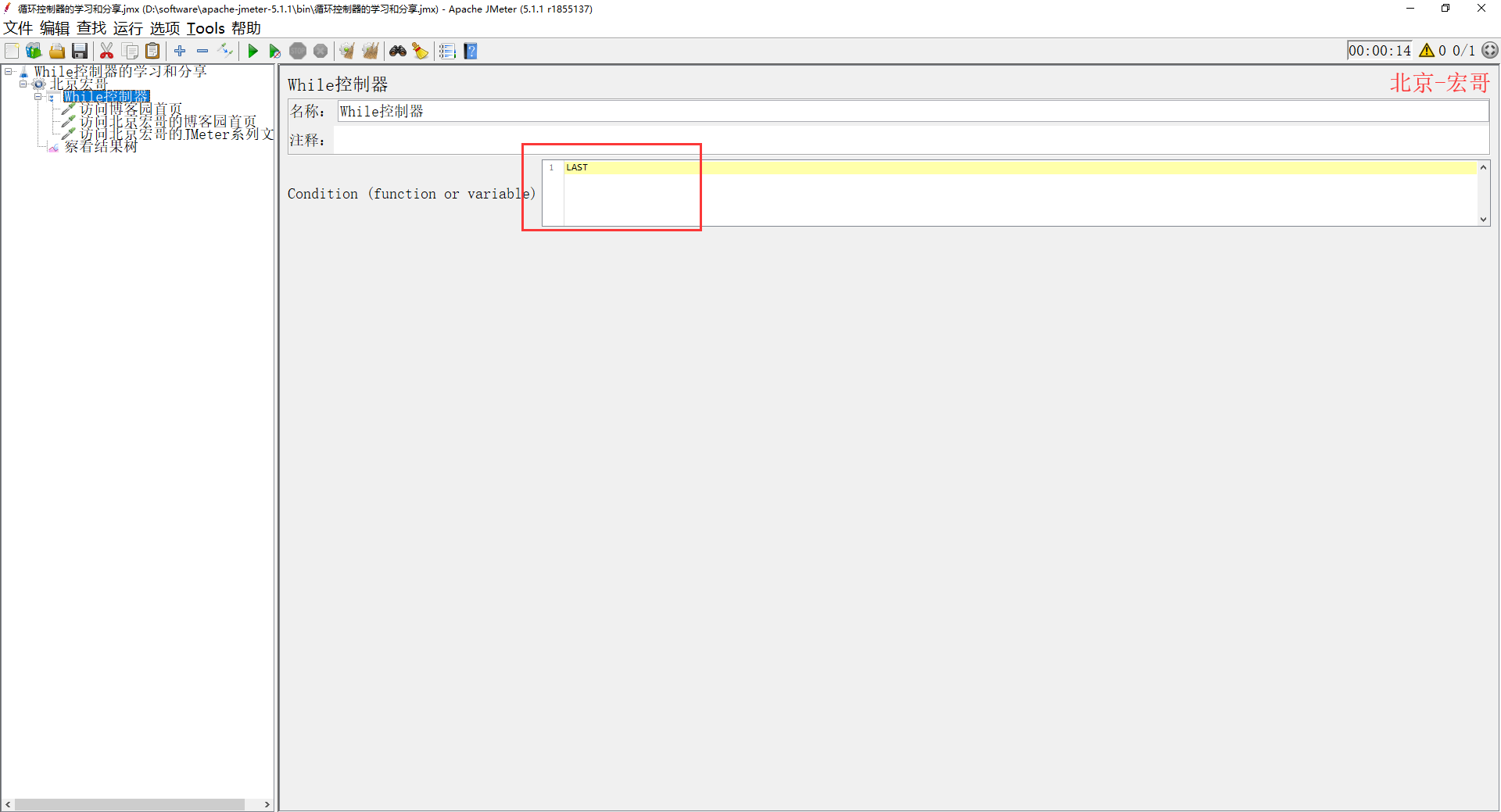The image size is (1501, 812).
Task: Select the While控制器 tree item
Action: click(106, 96)
